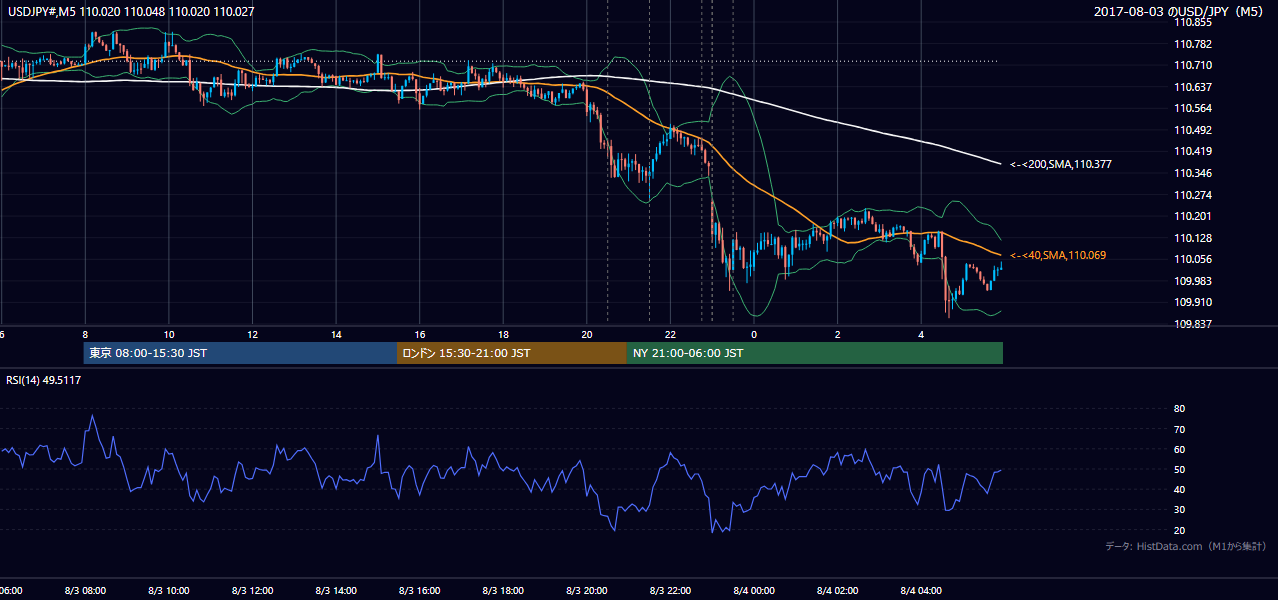
Task: Click price axis value 110.274
Action: click(1194, 195)
